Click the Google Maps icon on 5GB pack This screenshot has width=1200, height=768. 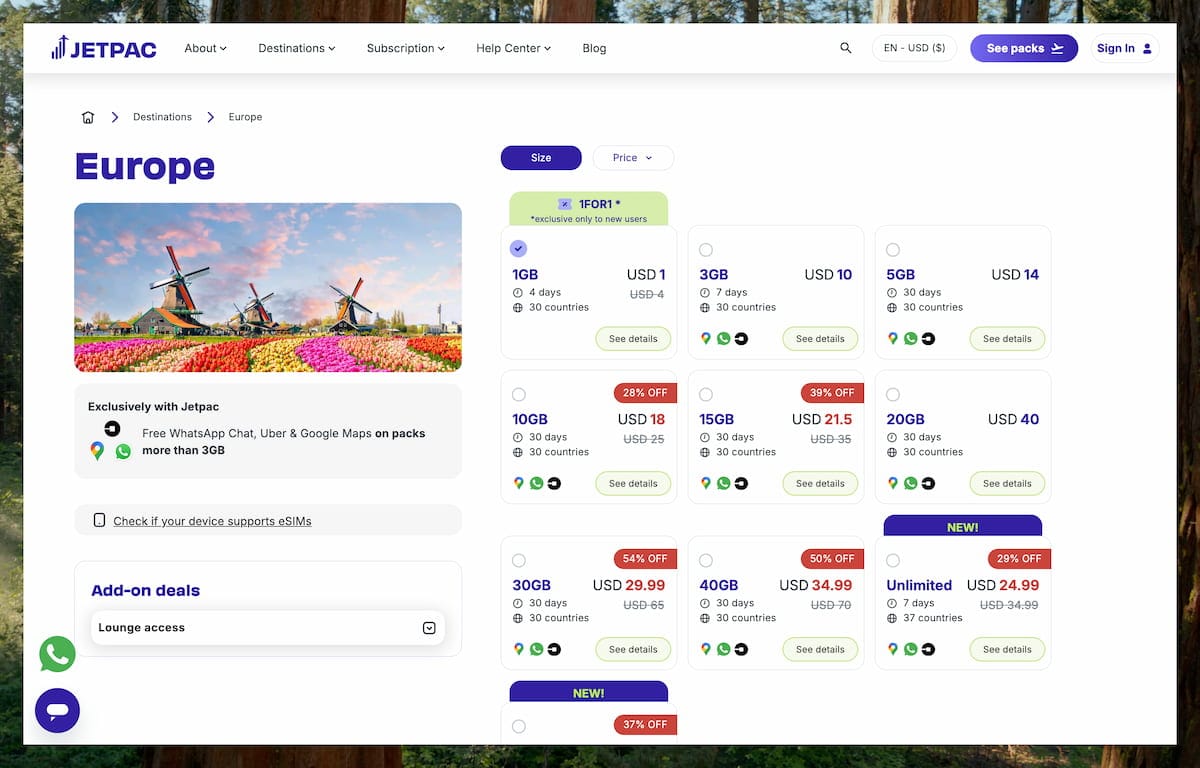point(893,339)
